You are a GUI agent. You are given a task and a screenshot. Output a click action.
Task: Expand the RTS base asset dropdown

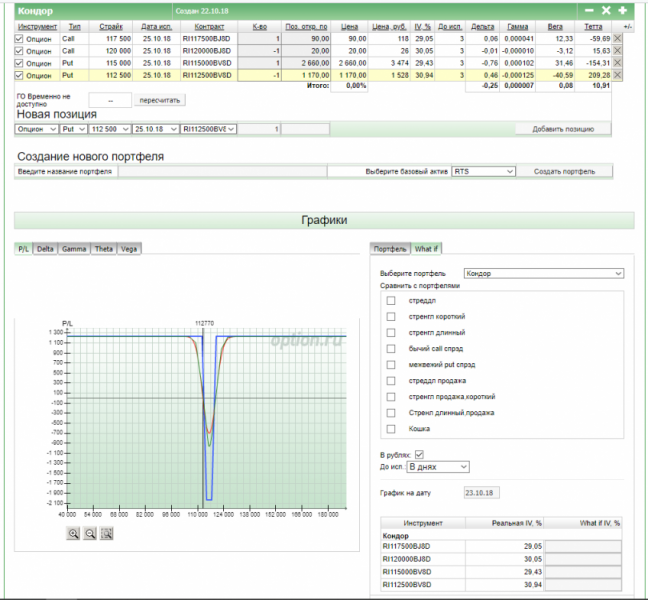coord(484,171)
